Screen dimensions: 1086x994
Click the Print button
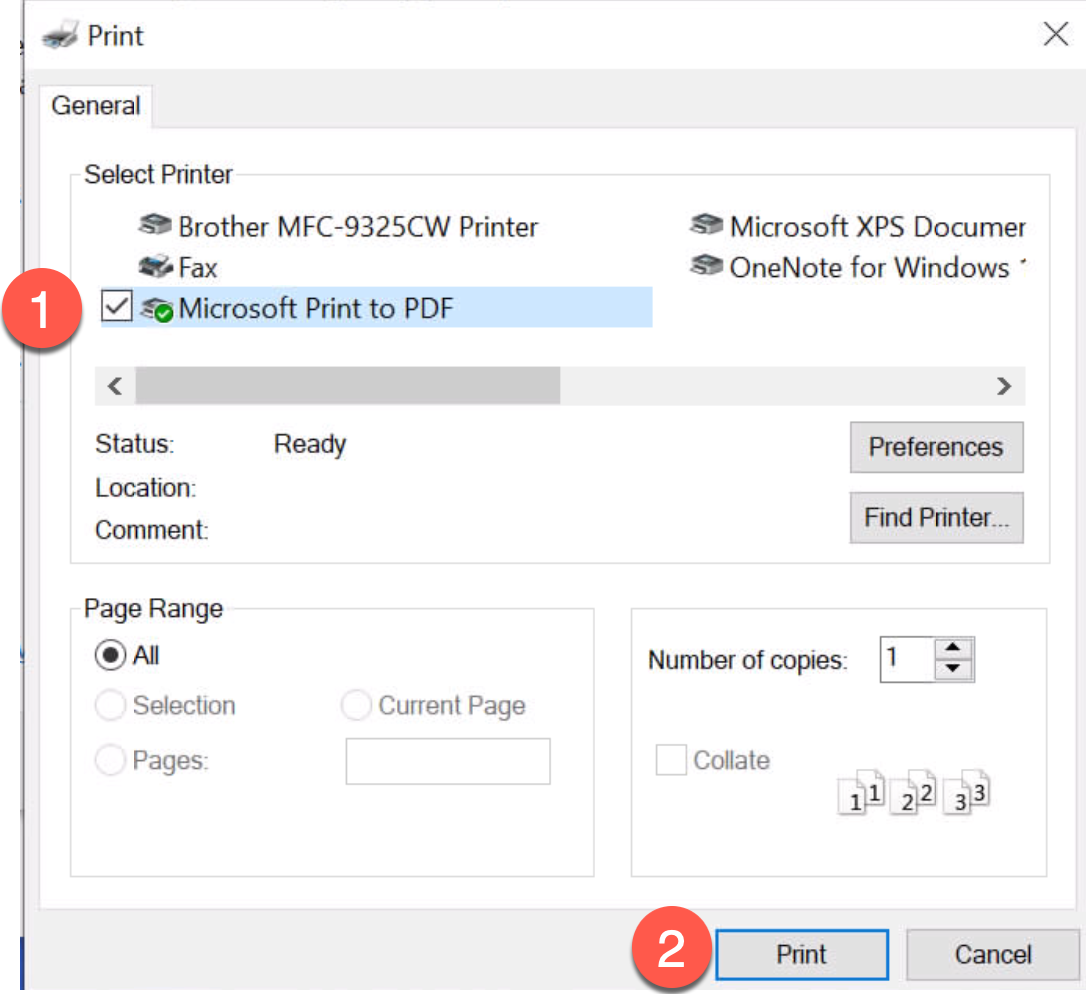(x=802, y=955)
